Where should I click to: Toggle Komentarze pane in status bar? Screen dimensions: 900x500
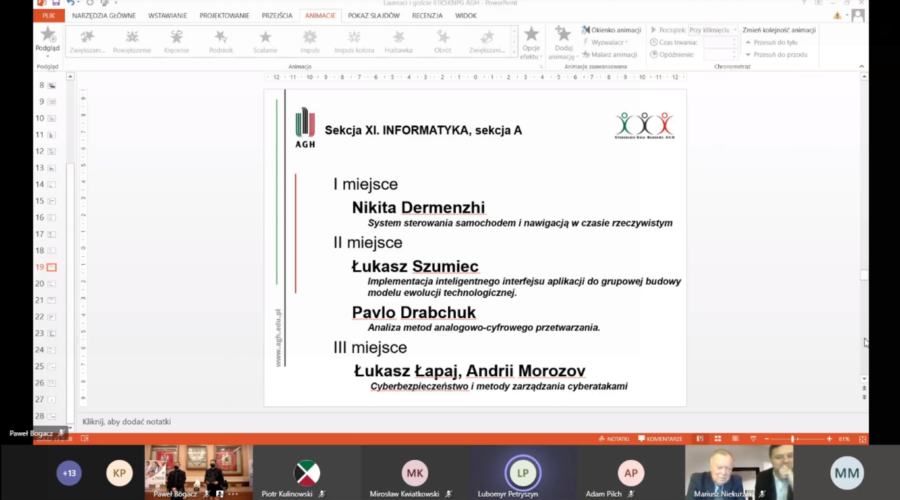point(660,439)
